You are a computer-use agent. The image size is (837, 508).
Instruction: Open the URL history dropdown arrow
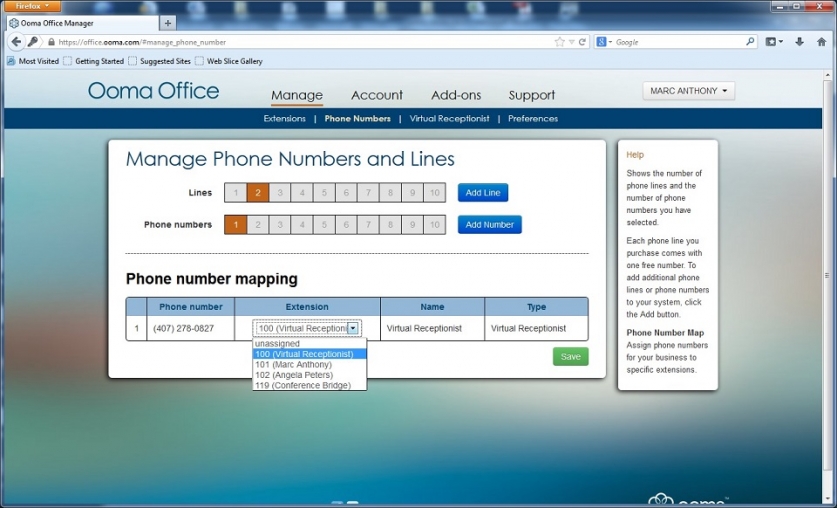(x=571, y=42)
